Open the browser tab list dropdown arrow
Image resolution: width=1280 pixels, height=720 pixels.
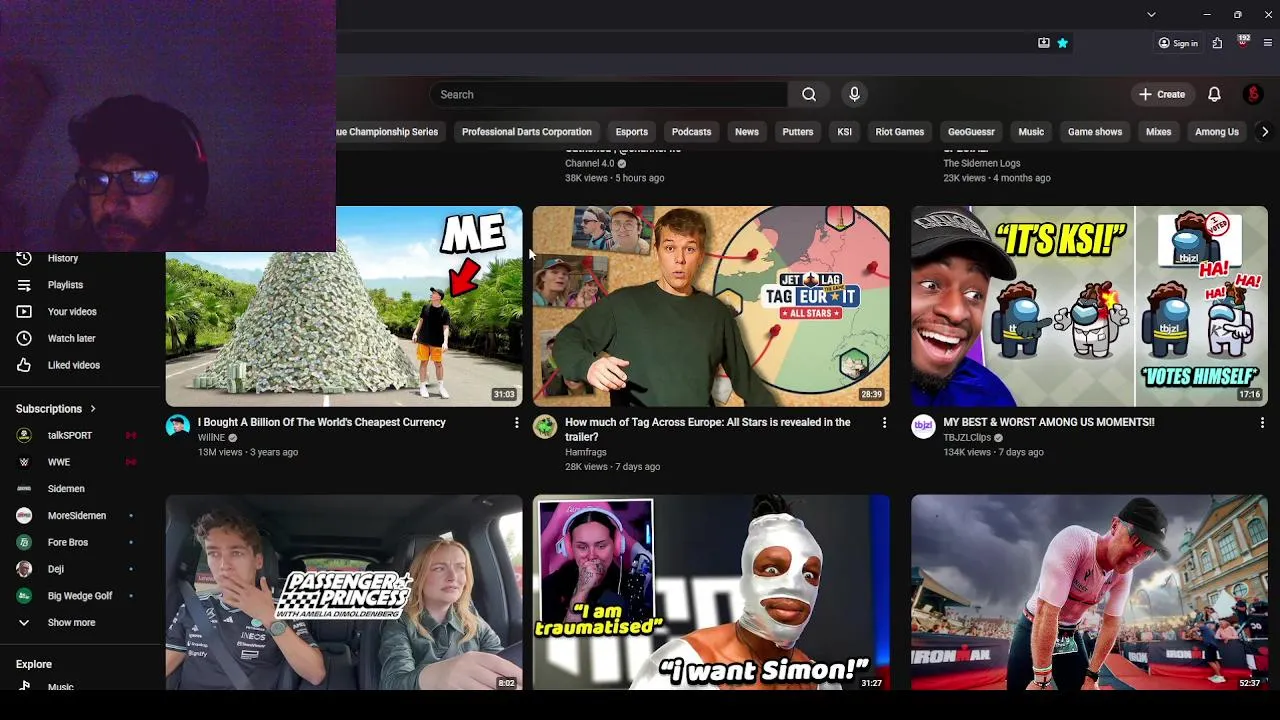click(1151, 14)
